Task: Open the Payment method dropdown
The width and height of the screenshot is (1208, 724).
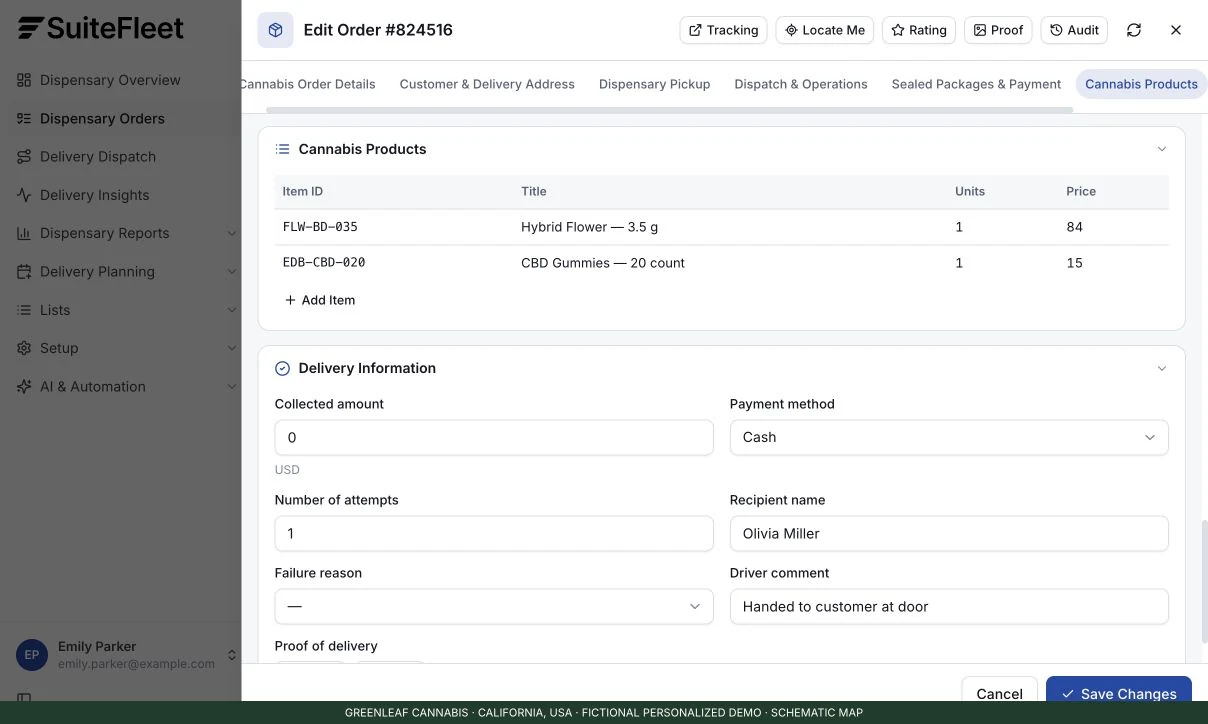Action: click(949, 437)
